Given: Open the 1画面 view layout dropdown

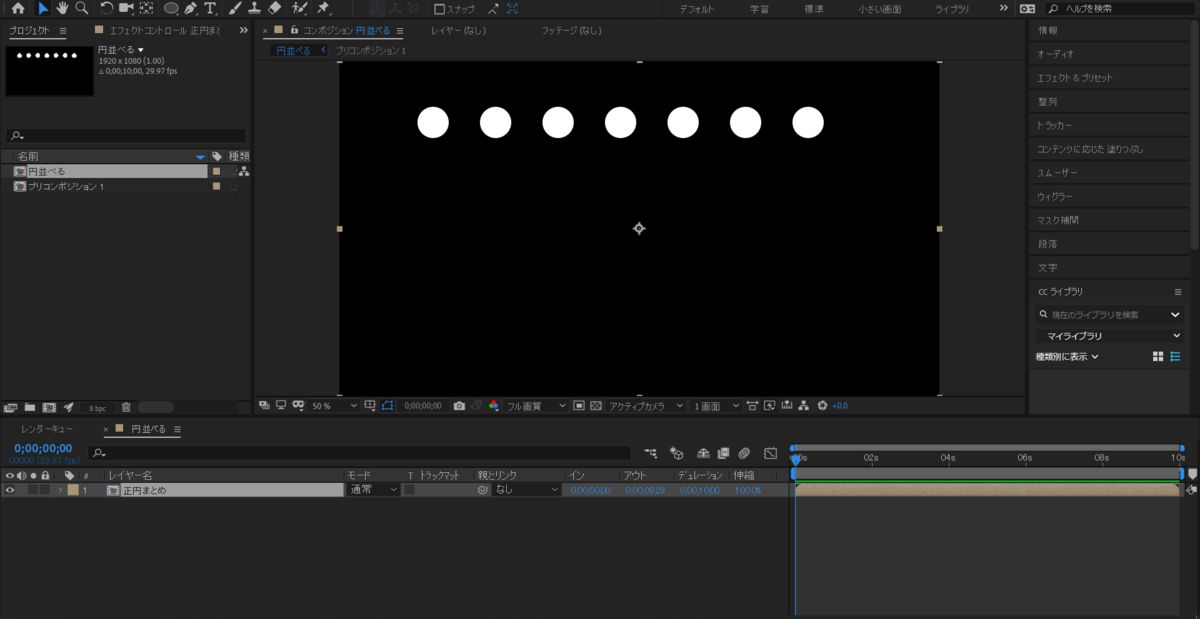Looking at the screenshot, I should [716, 406].
